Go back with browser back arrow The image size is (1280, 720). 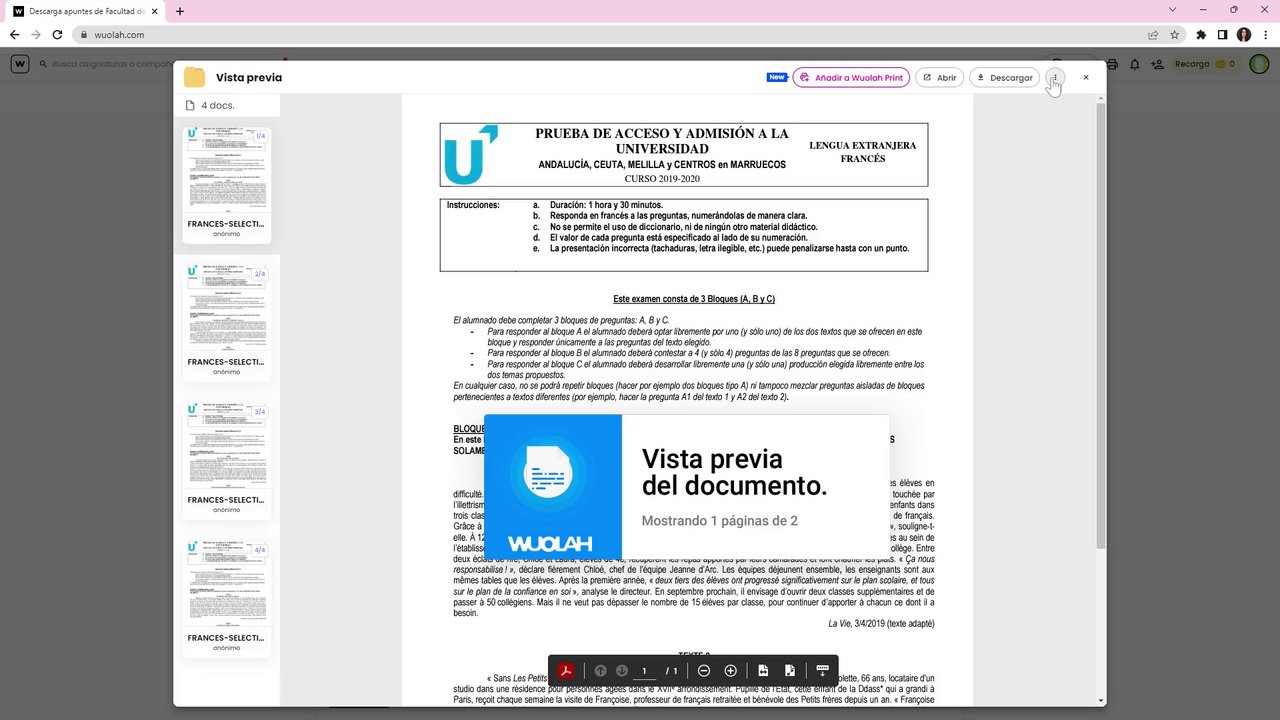tap(14, 34)
